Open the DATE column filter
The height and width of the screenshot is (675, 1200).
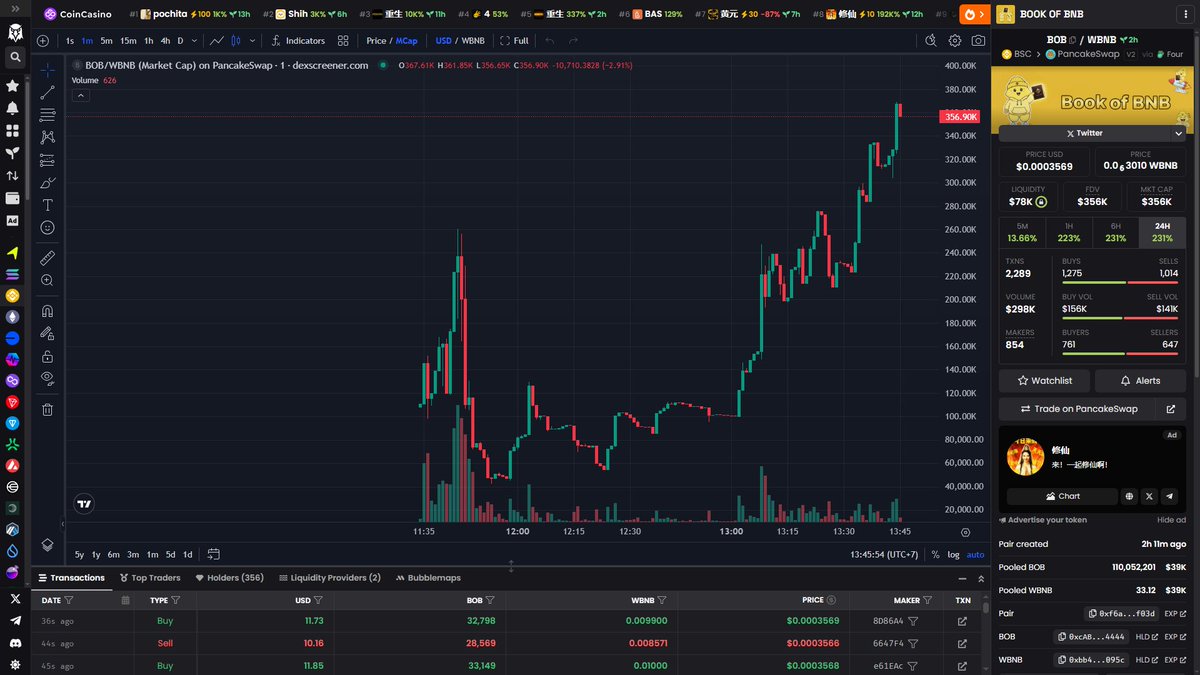pos(69,600)
